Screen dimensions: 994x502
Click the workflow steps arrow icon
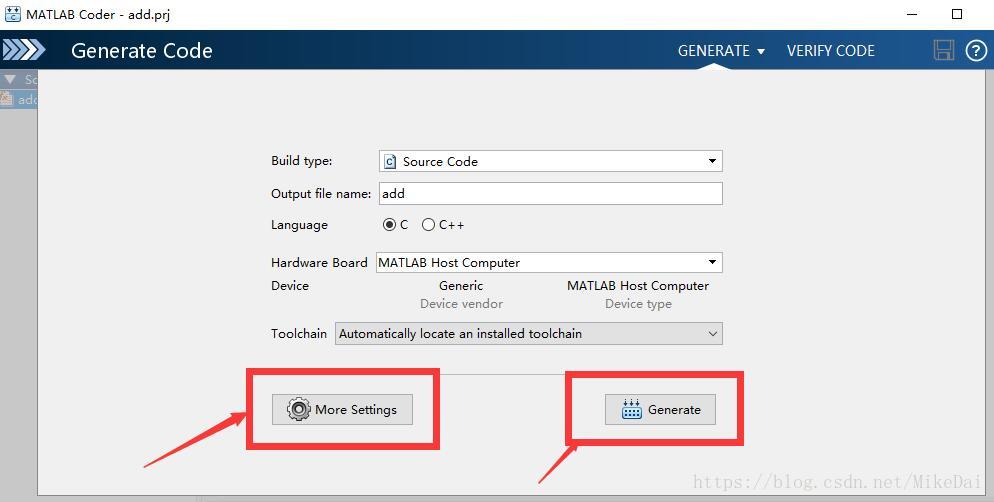[x=23, y=50]
